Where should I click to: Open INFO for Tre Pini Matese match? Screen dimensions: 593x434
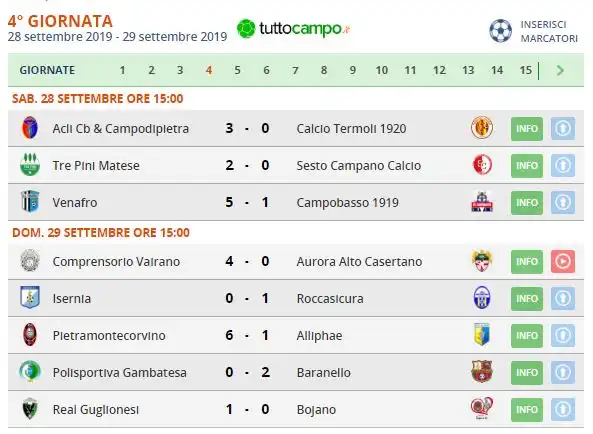point(527,165)
